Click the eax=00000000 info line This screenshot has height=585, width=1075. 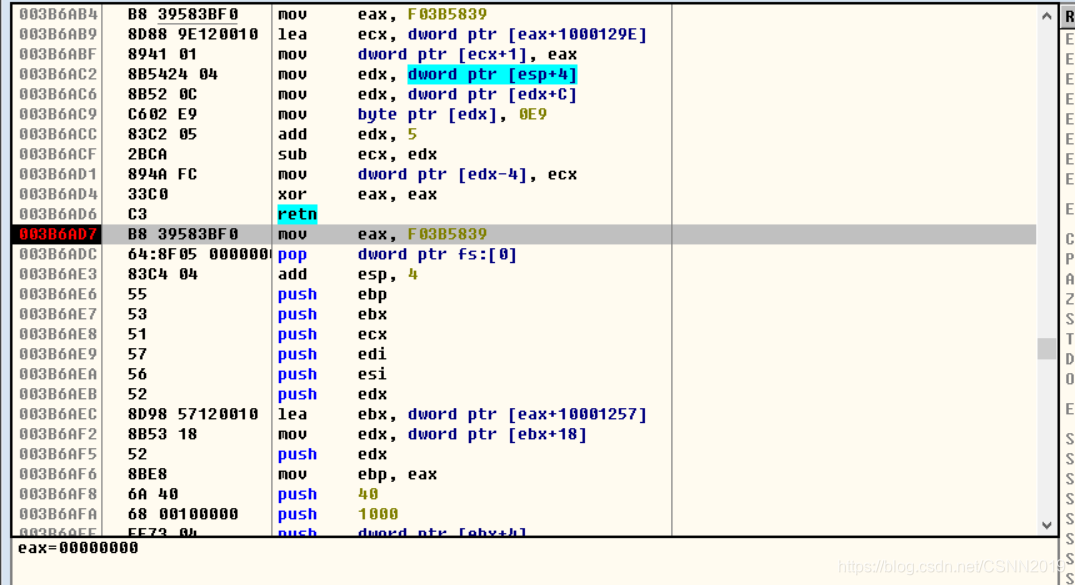click(x=78, y=548)
